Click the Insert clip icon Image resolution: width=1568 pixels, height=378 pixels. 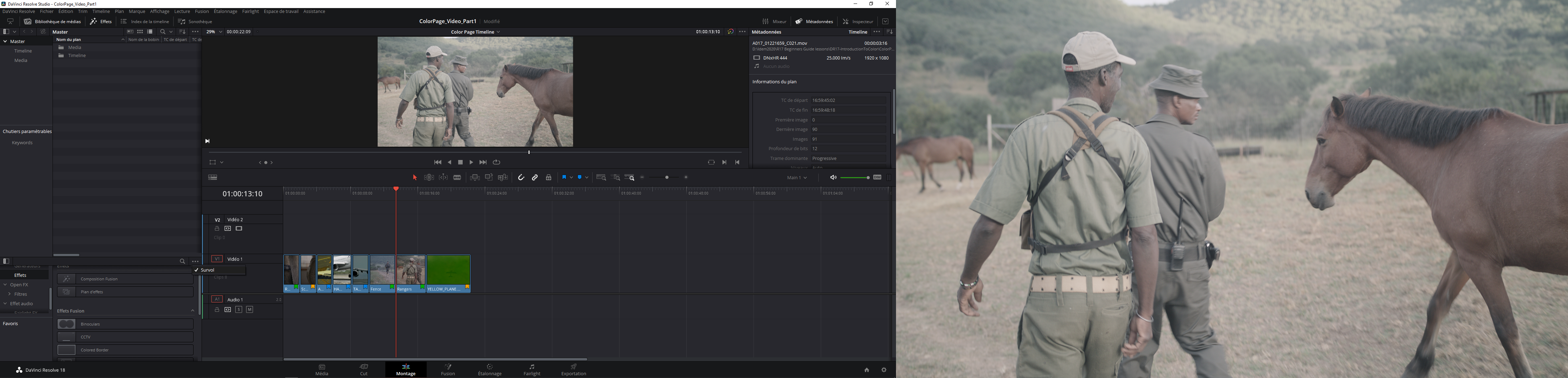click(x=475, y=178)
